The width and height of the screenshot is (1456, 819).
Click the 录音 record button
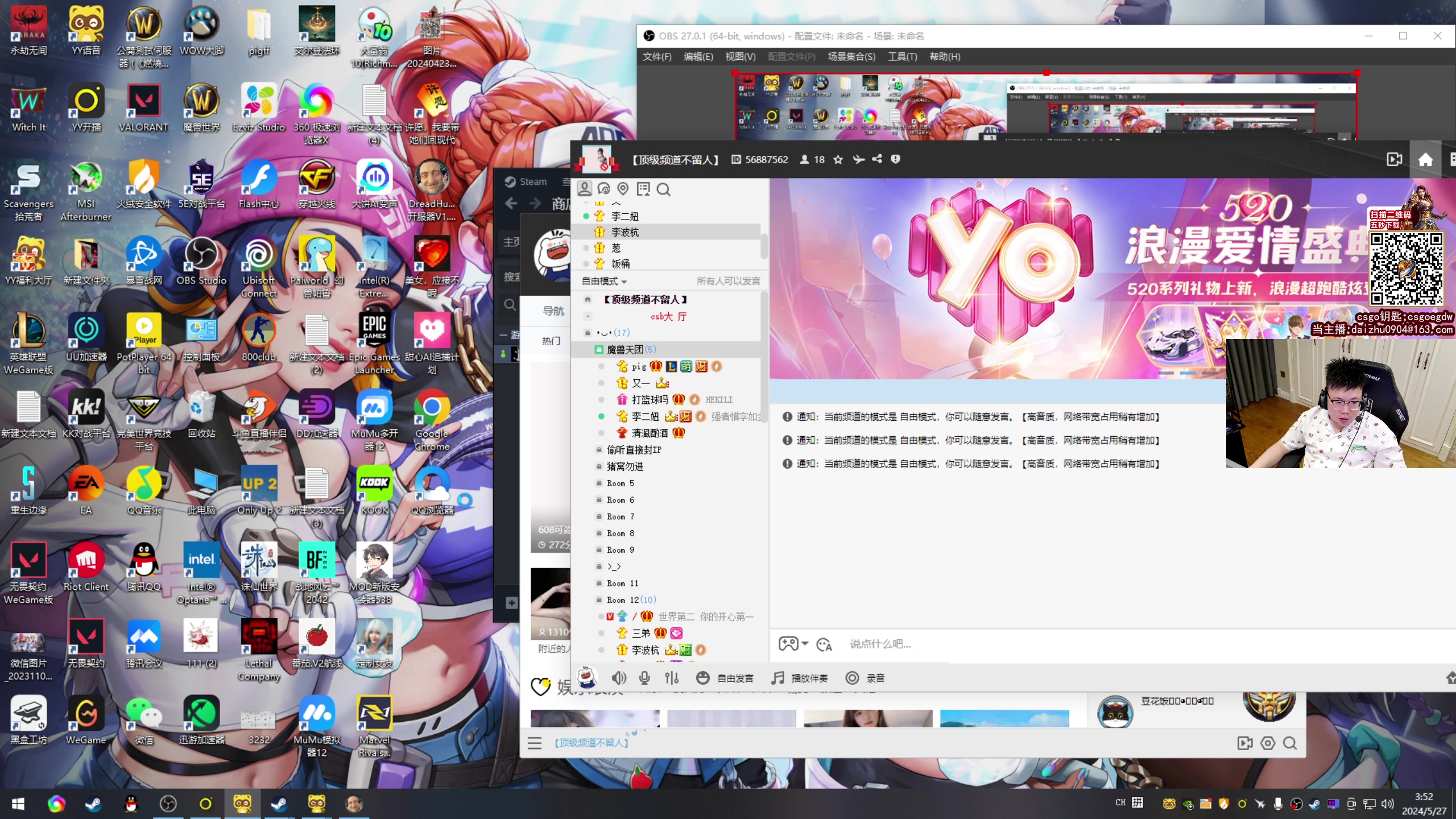click(865, 678)
